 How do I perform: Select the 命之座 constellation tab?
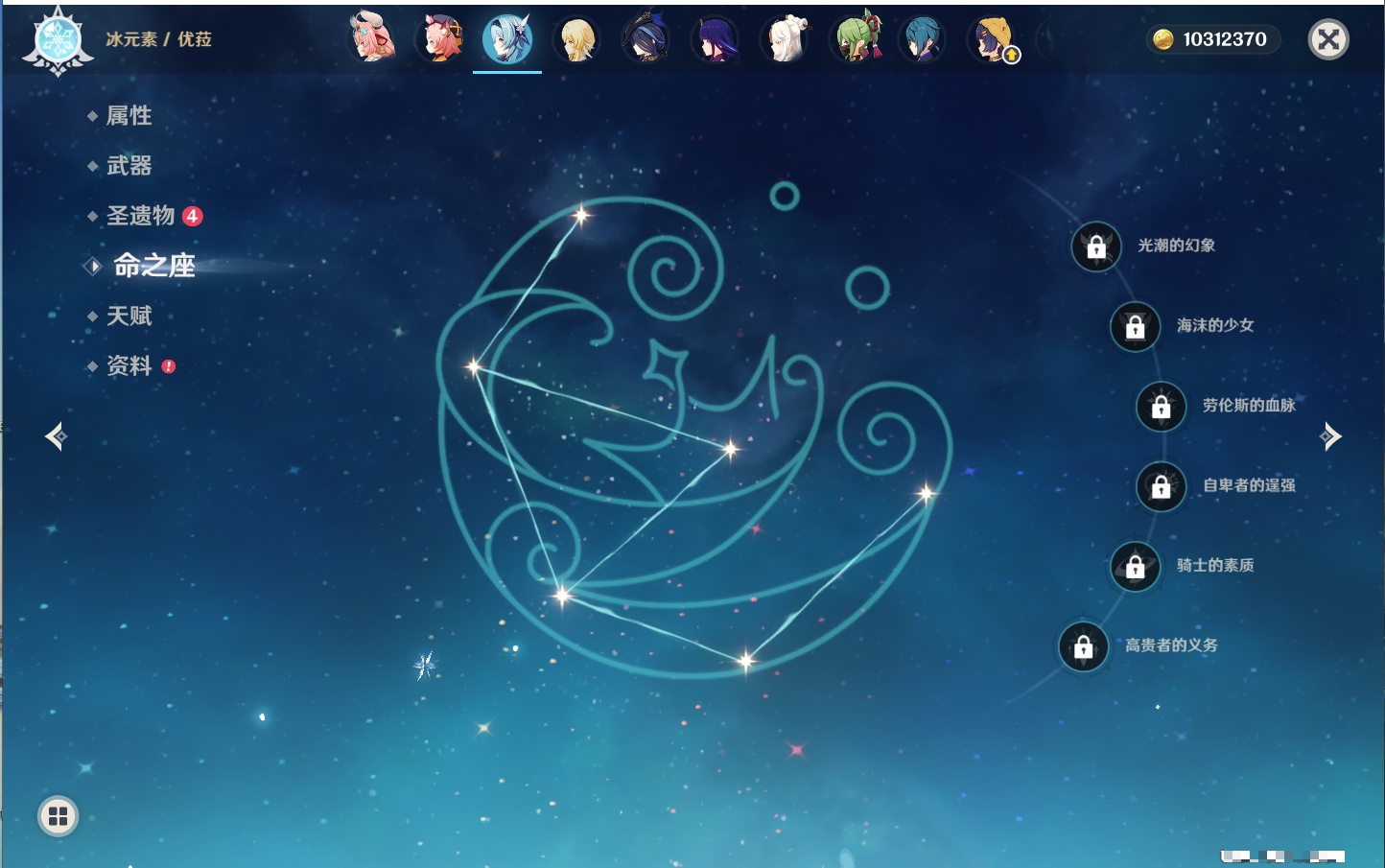click(153, 266)
